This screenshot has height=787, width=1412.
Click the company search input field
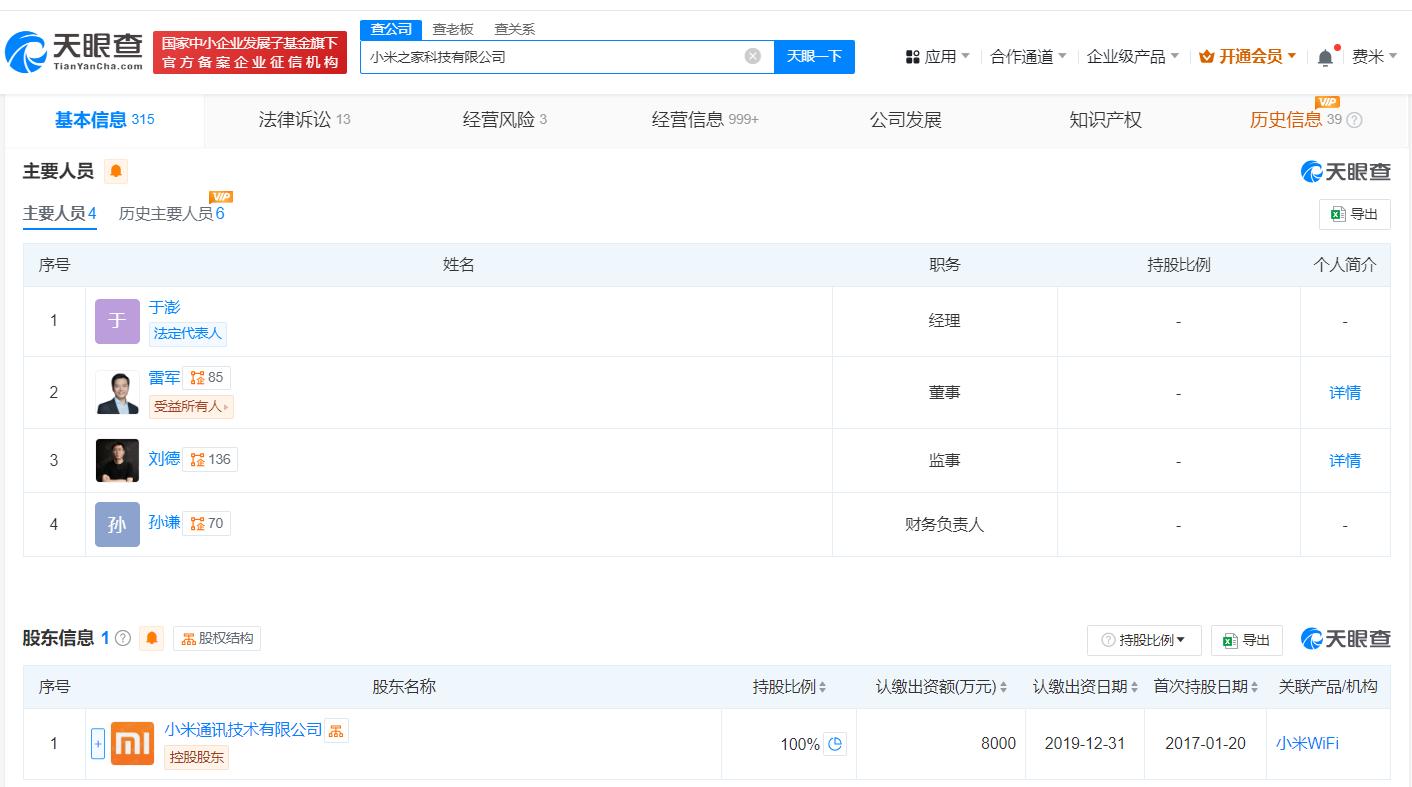(553, 57)
